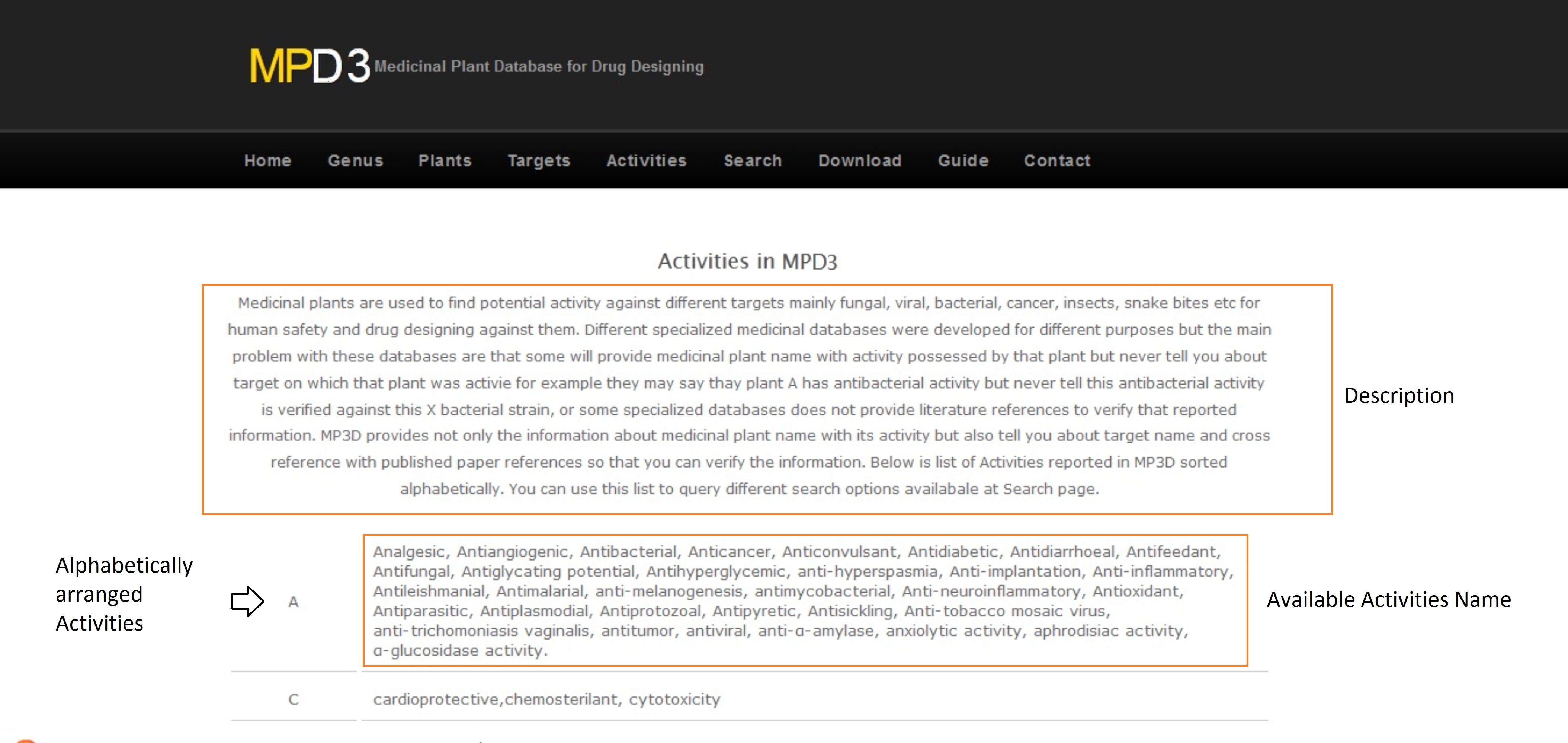Click the word 'Analgesic' in the activities list
The width and height of the screenshot is (1568, 743).
(x=410, y=552)
